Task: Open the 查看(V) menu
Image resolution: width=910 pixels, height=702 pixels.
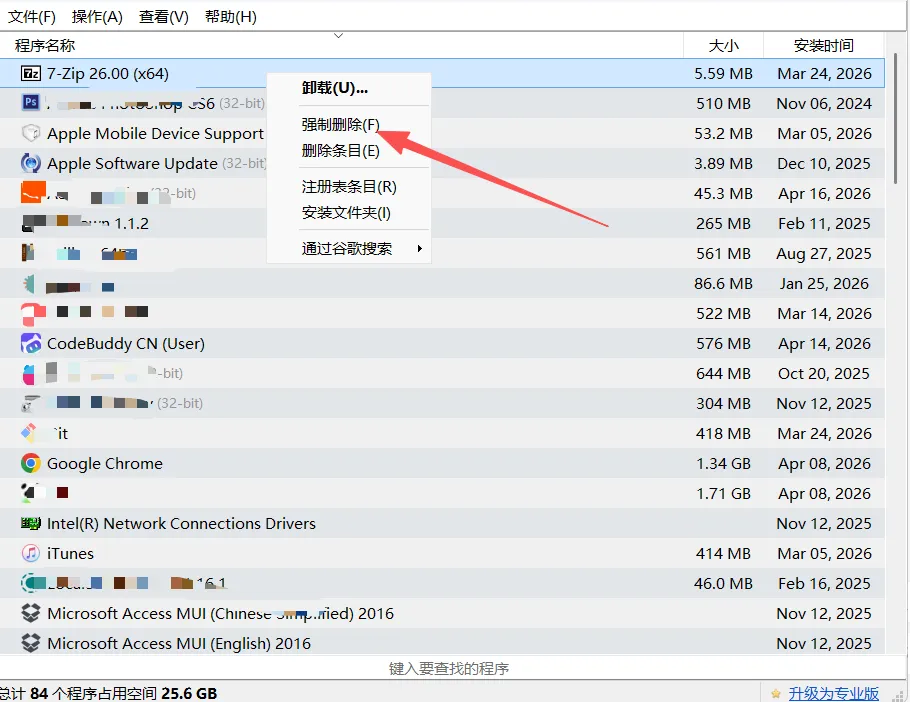Action: coord(164,17)
